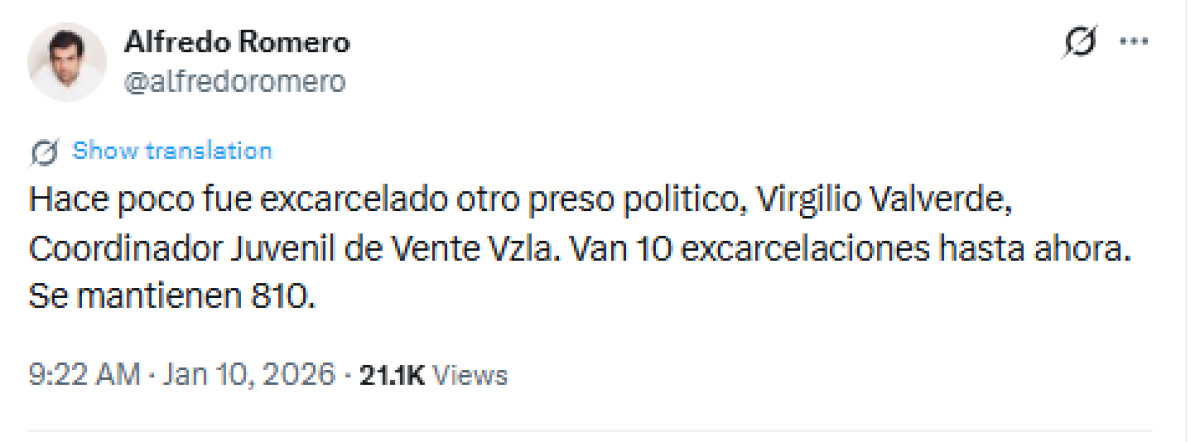This screenshot has height=442, width=1200.
Task: Click the Views label
Action: (x=473, y=375)
